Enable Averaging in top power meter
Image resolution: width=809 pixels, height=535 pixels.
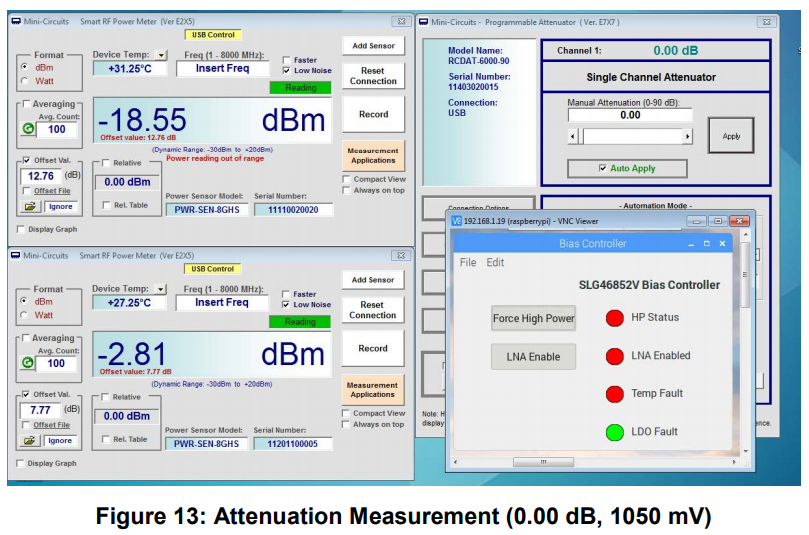(26, 104)
